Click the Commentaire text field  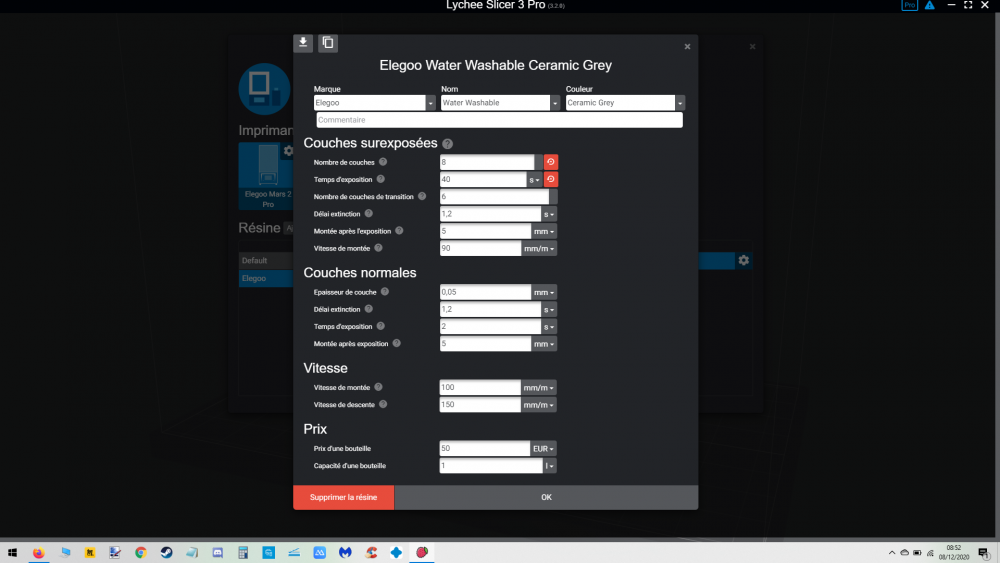[499, 120]
